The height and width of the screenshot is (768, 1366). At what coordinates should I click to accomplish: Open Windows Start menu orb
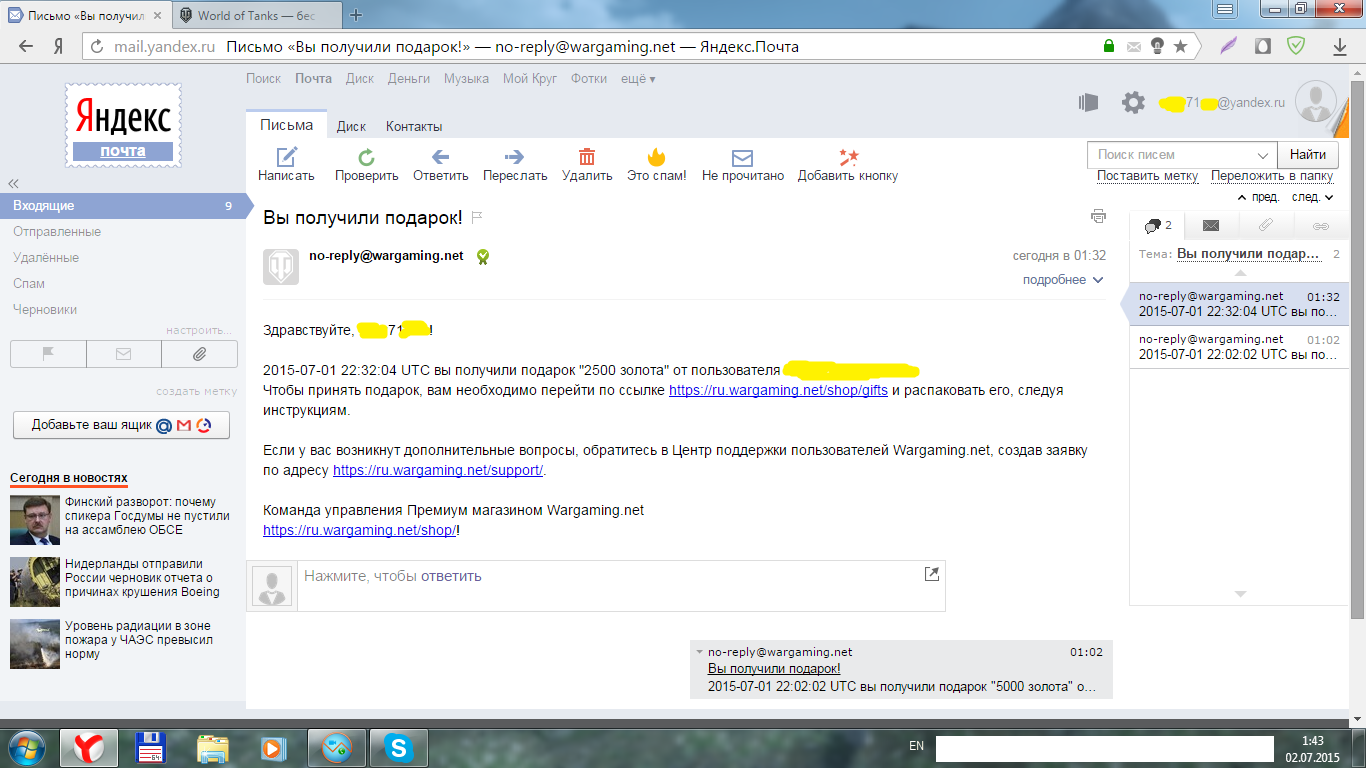pos(26,747)
